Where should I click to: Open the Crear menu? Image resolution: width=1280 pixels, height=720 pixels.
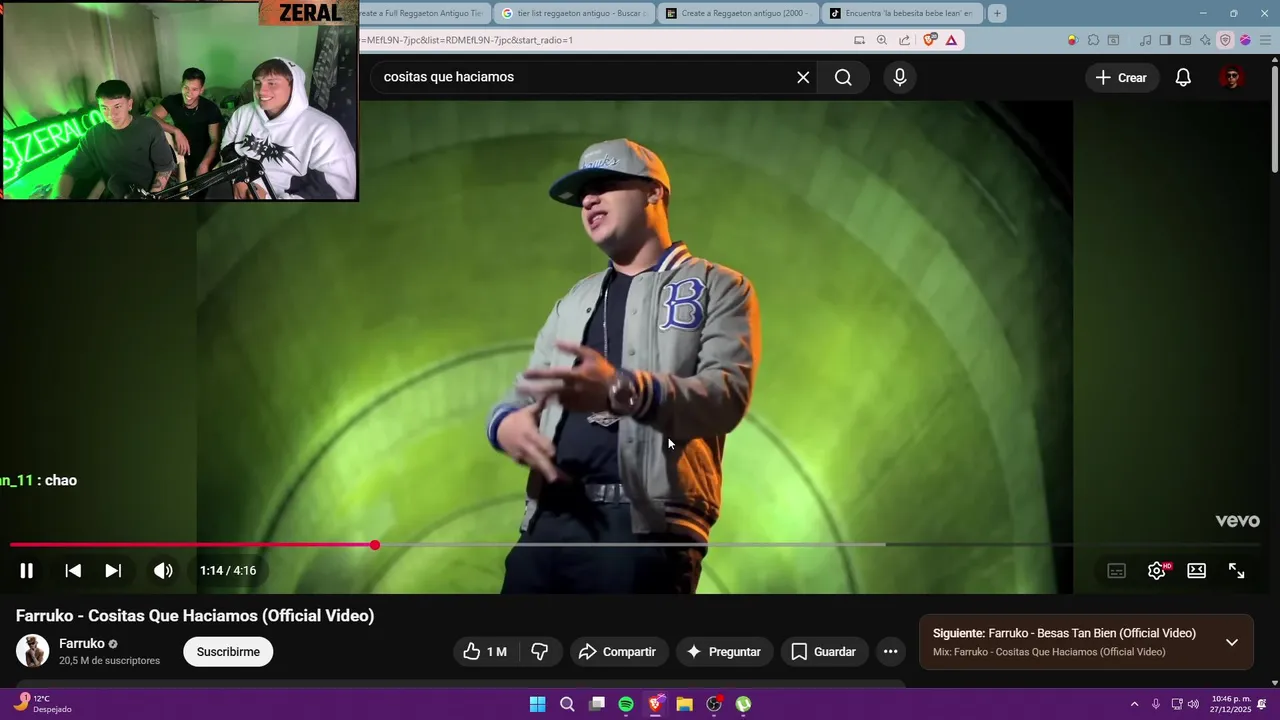(1121, 78)
